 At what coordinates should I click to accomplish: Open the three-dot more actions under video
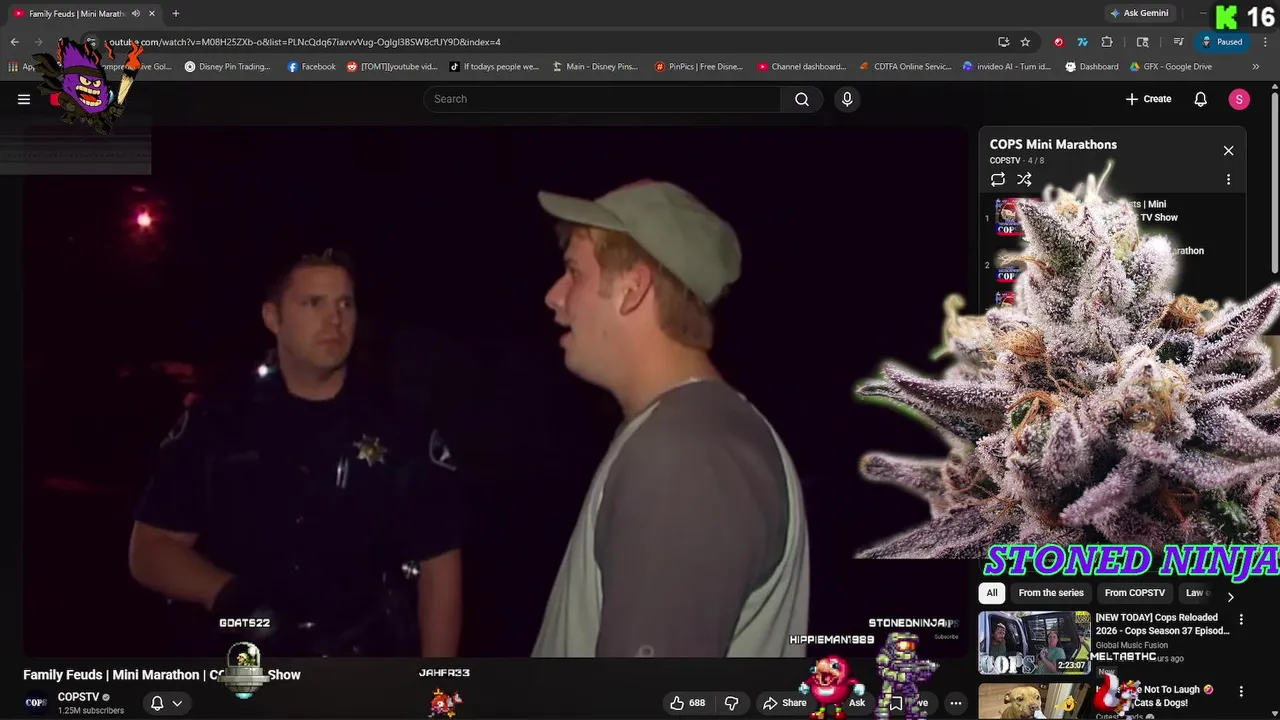tap(956, 703)
